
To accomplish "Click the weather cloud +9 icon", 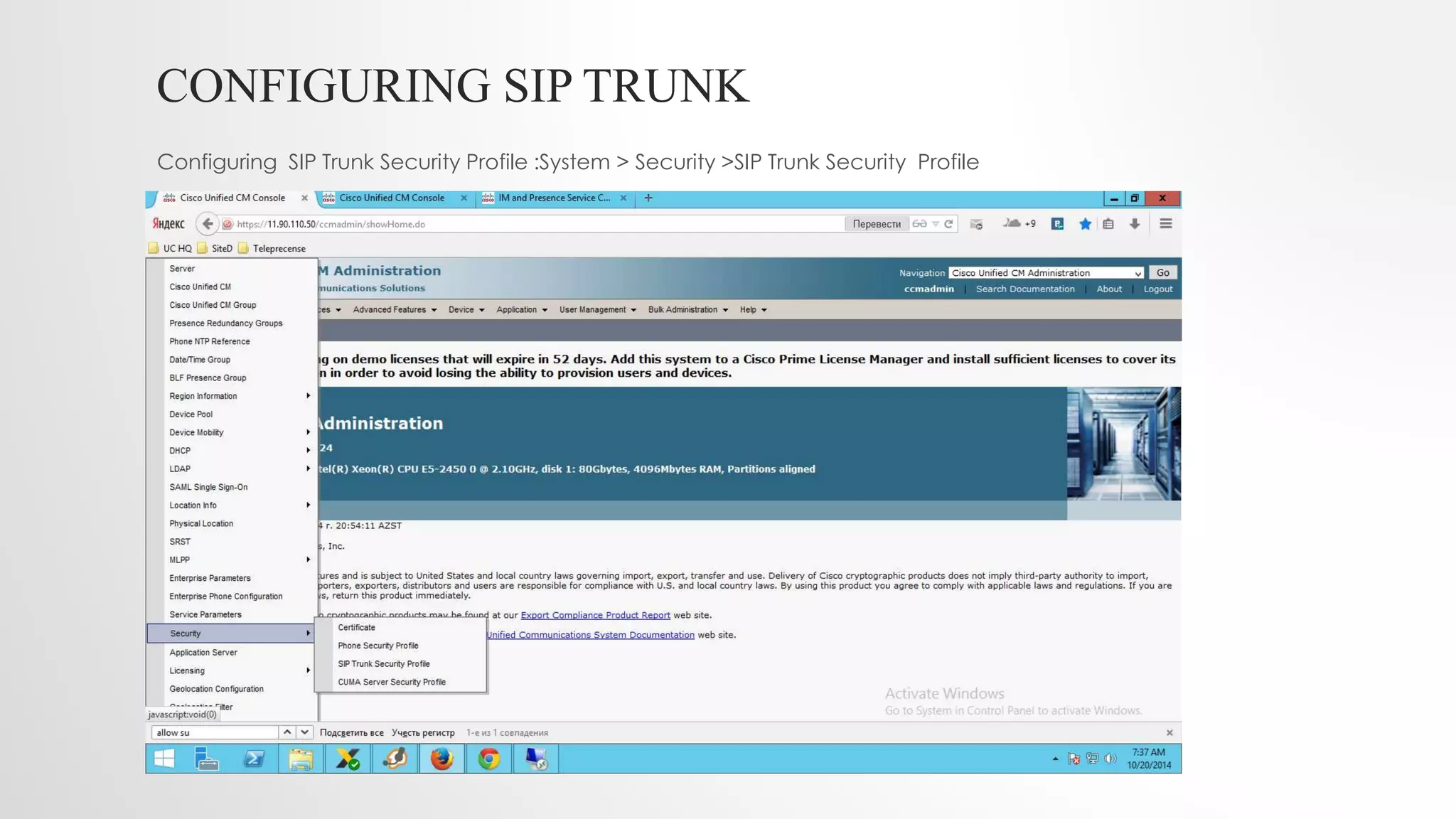I will point(1019,224).
